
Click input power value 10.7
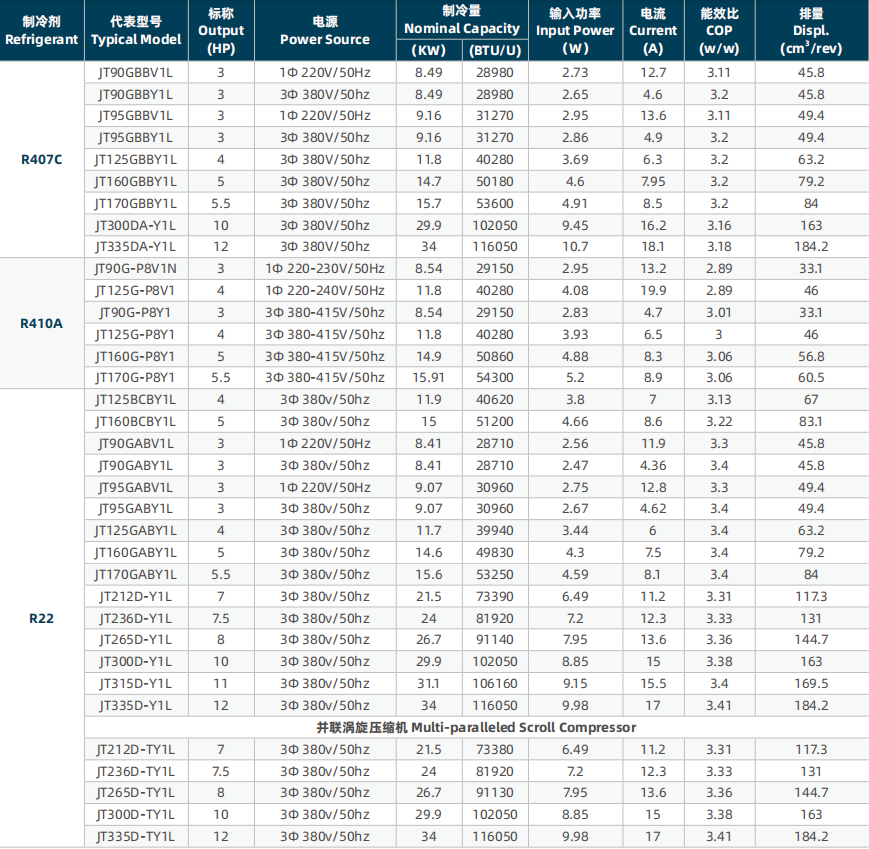coord(575,247)
